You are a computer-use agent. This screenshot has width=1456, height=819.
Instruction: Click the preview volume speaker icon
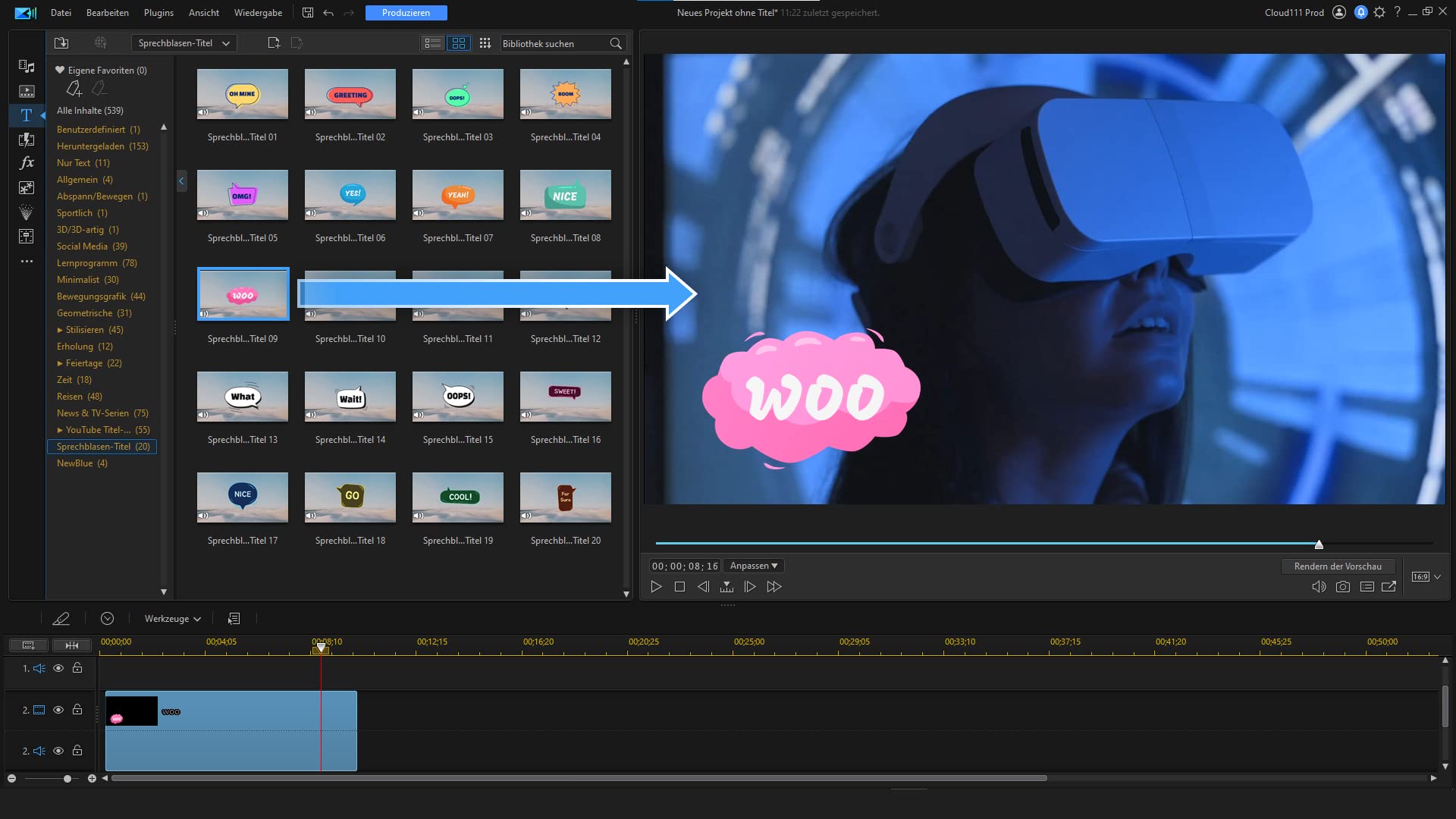tap(1319, 586)
